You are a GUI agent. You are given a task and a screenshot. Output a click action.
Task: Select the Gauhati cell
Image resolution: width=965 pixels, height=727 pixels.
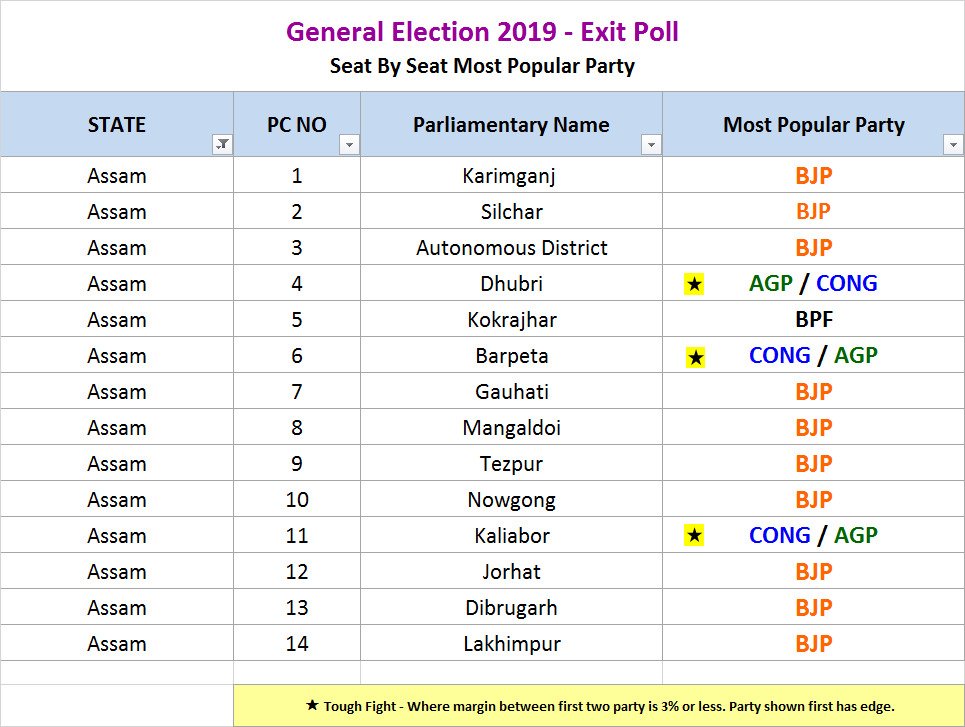(x=511, y=392)
